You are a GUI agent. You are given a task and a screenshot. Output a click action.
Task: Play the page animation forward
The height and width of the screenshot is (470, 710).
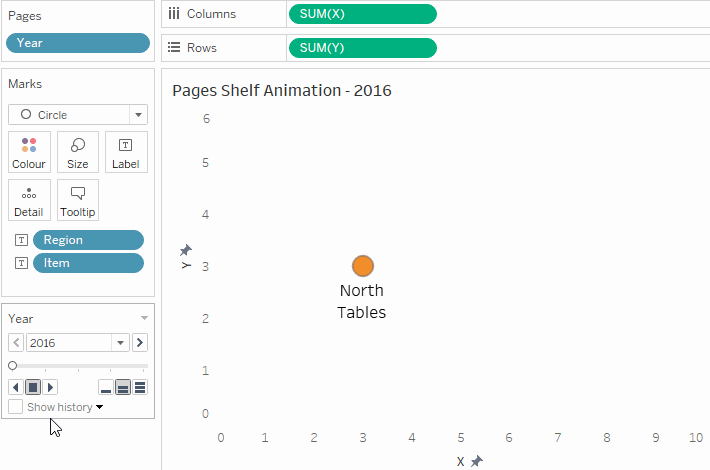pyautogui.click(x=51, y=387)
